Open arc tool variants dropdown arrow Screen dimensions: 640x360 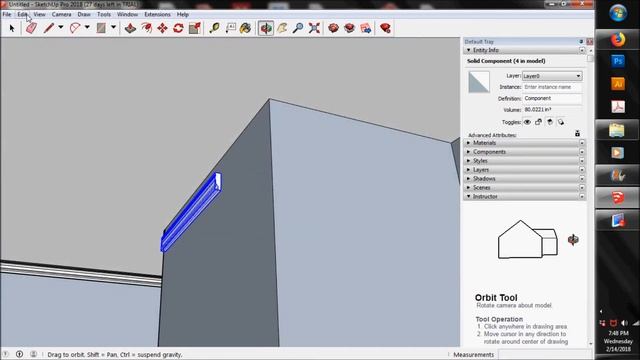tap(87, 27)
